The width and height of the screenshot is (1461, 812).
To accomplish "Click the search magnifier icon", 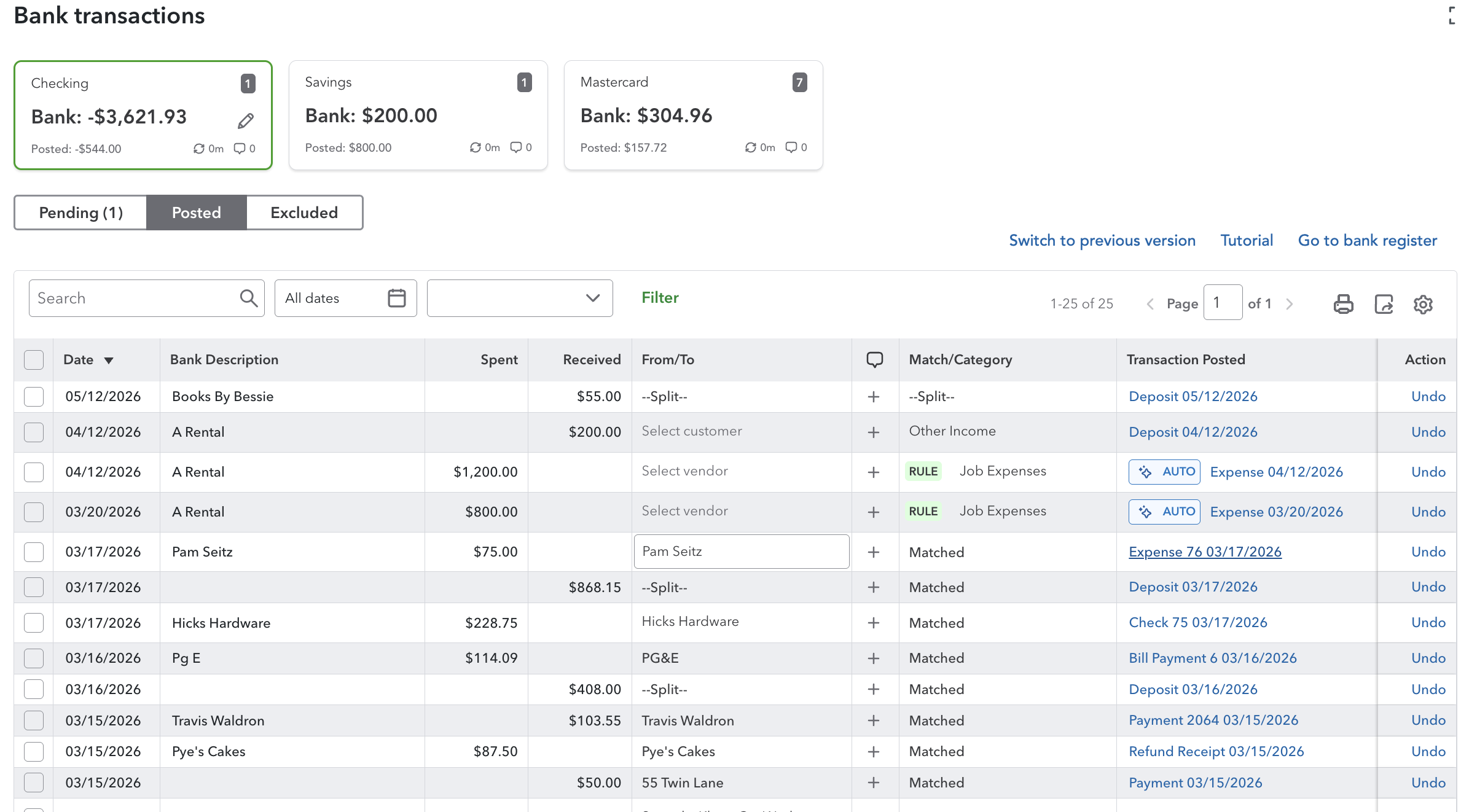I will coord(248,299).
